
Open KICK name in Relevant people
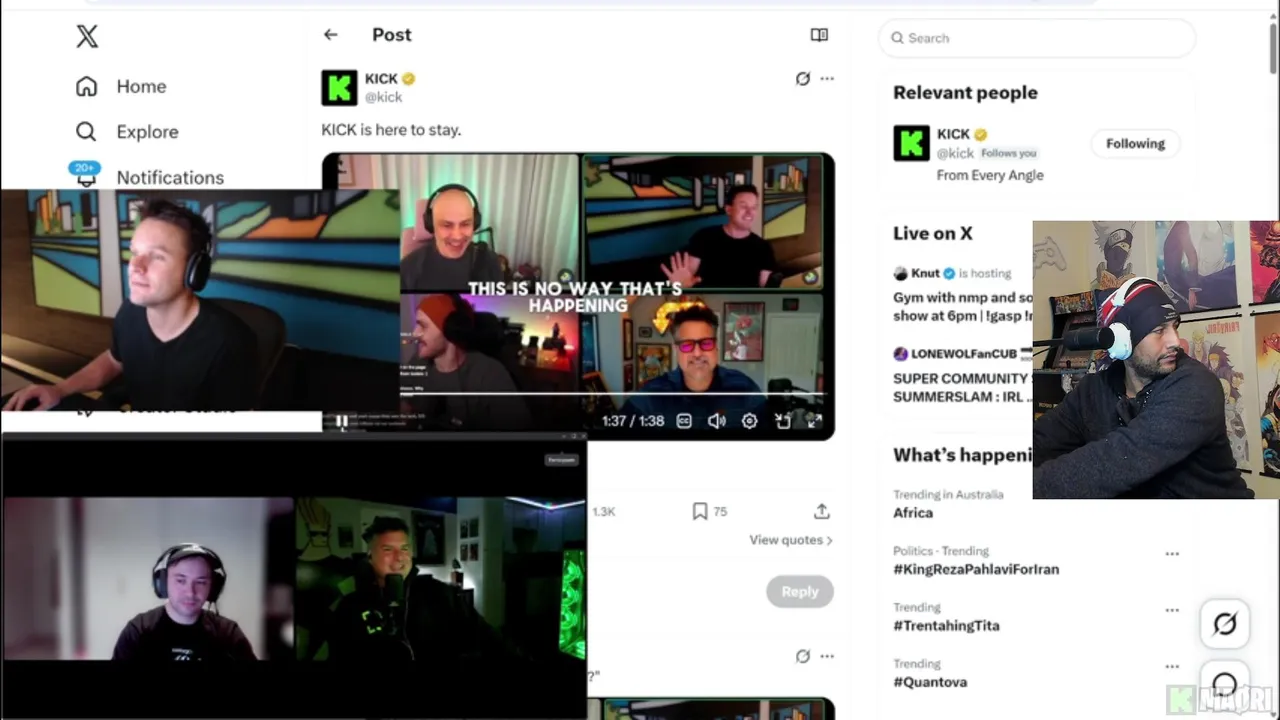[x=953, y=134]
